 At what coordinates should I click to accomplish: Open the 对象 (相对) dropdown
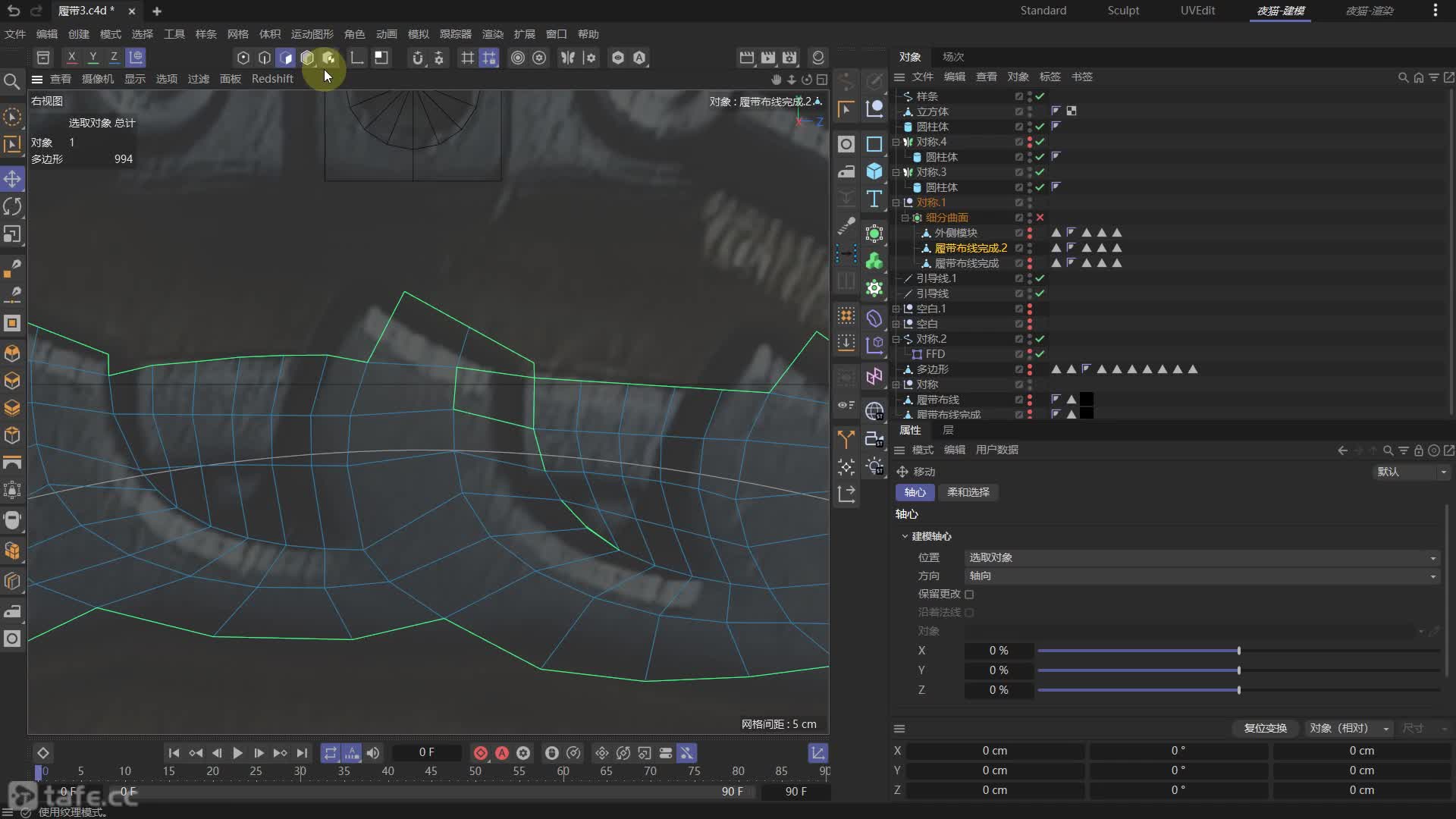point(1349,728)
